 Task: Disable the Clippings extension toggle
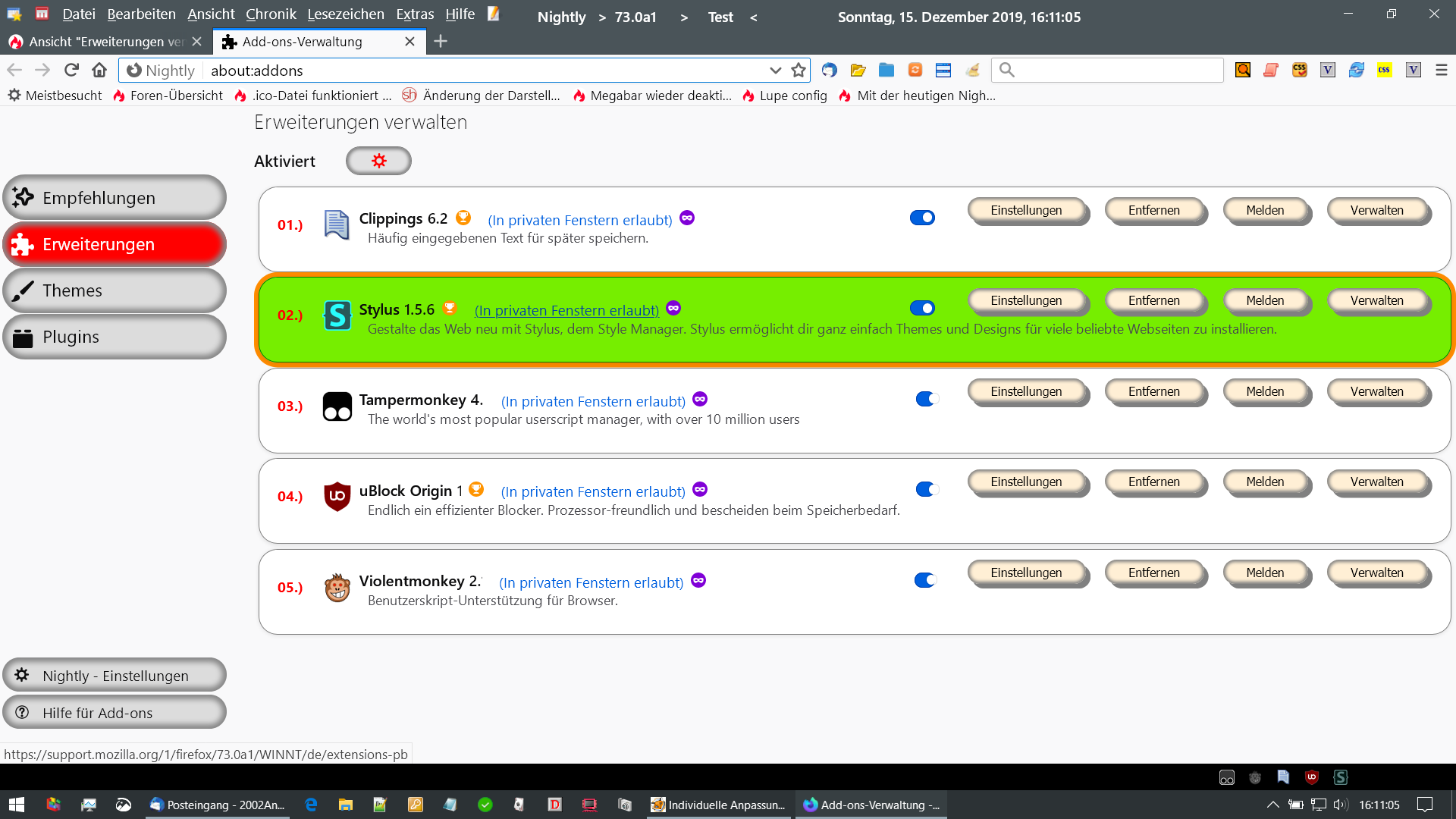click(922, 218)
